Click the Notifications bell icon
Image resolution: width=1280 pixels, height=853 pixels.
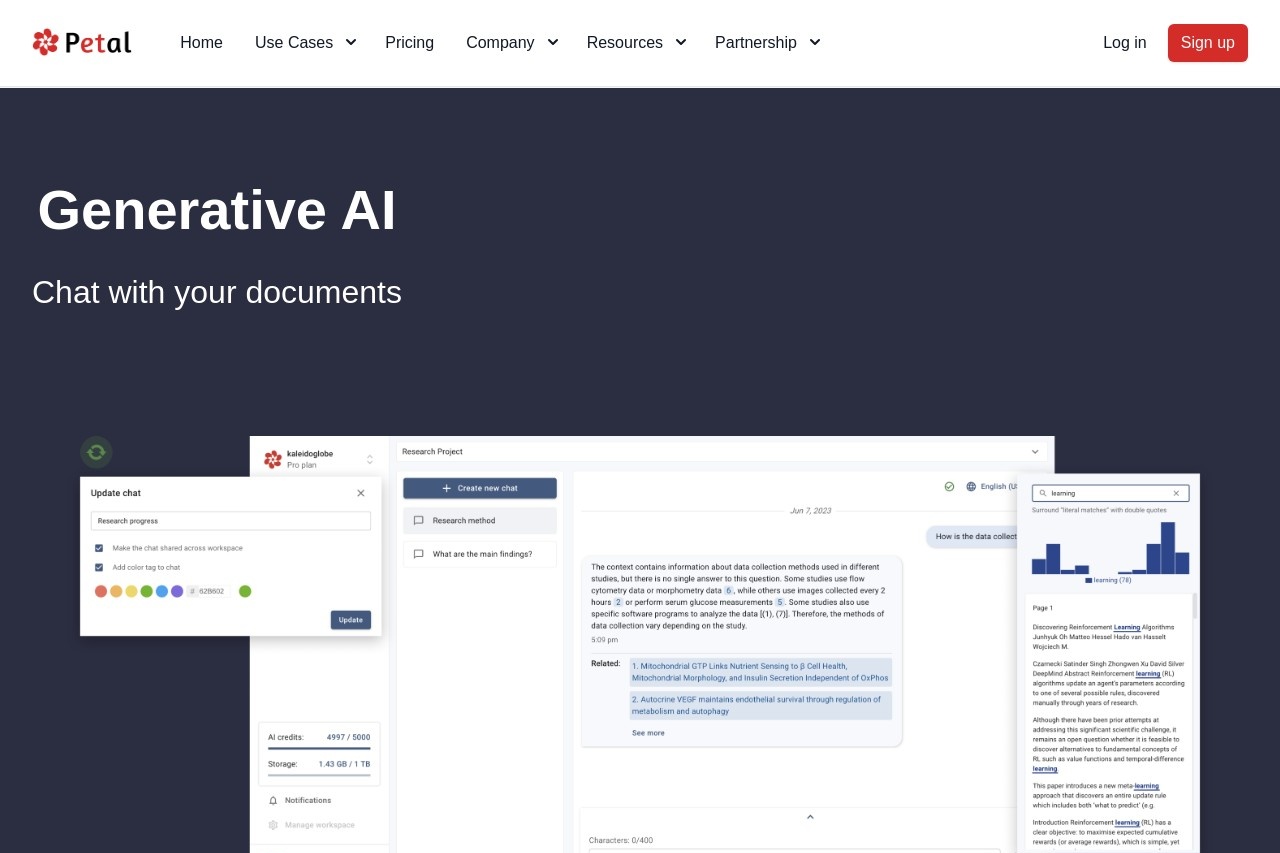[273, 800]
